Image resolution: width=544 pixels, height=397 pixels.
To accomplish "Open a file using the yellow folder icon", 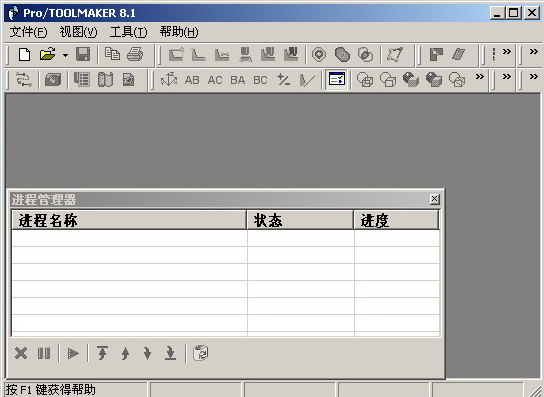I will coord(48,54).
